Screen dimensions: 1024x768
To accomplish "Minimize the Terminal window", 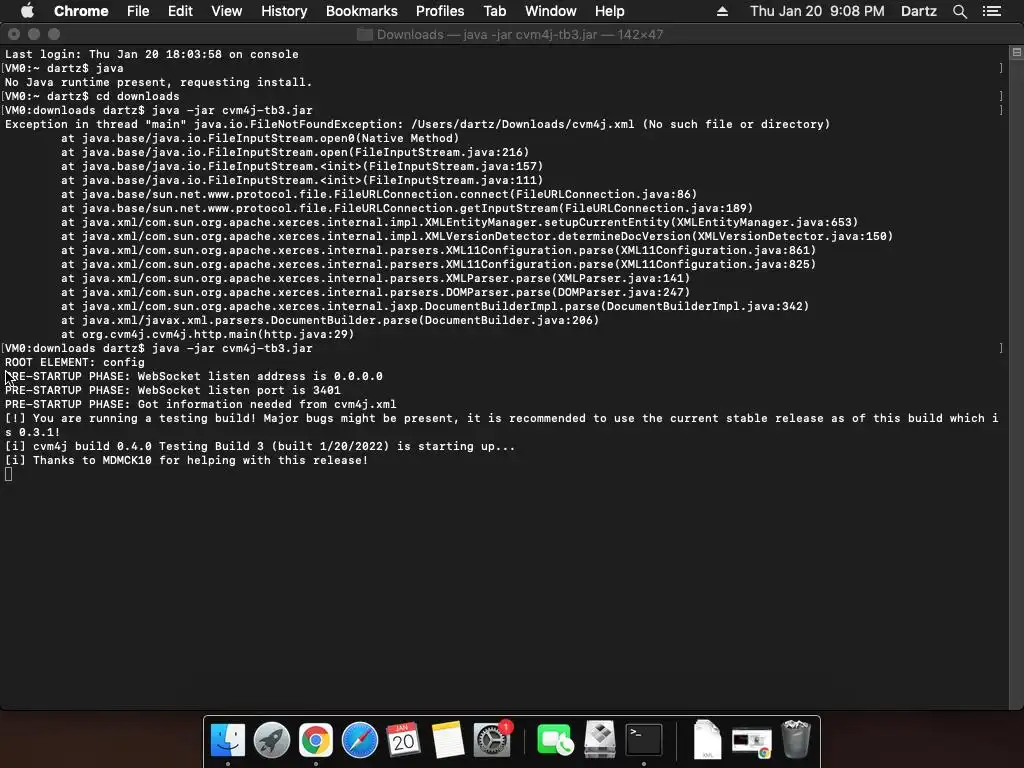I will pos(34,34).
